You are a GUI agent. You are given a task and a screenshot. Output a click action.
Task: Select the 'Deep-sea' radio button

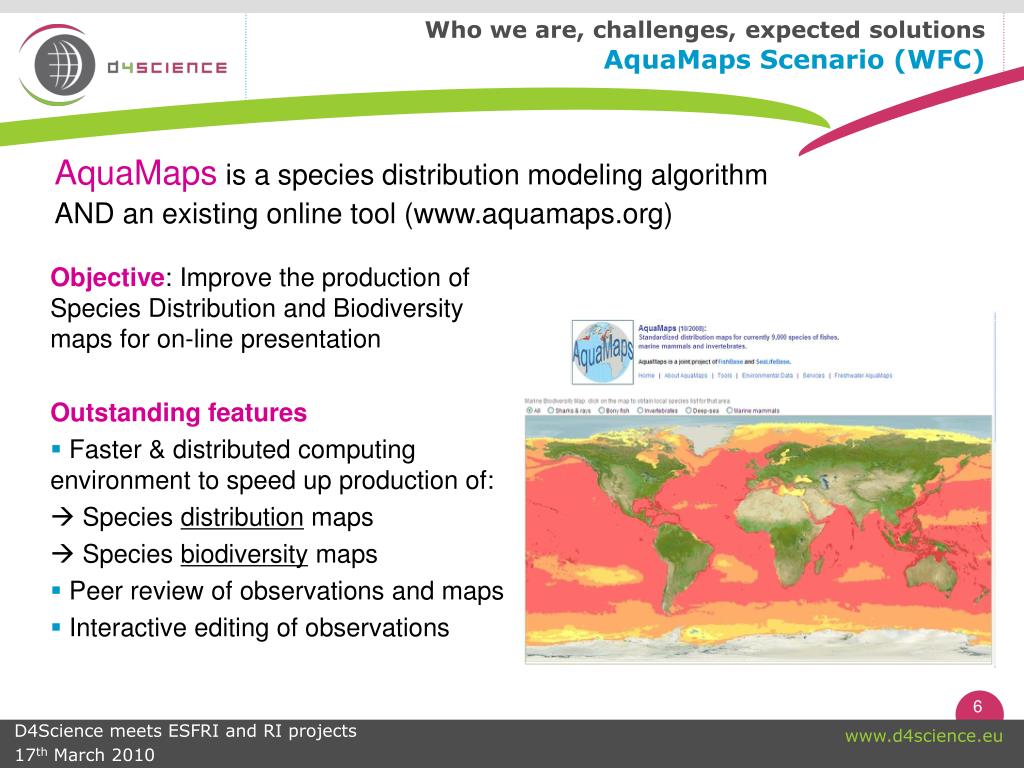(689, 411)
